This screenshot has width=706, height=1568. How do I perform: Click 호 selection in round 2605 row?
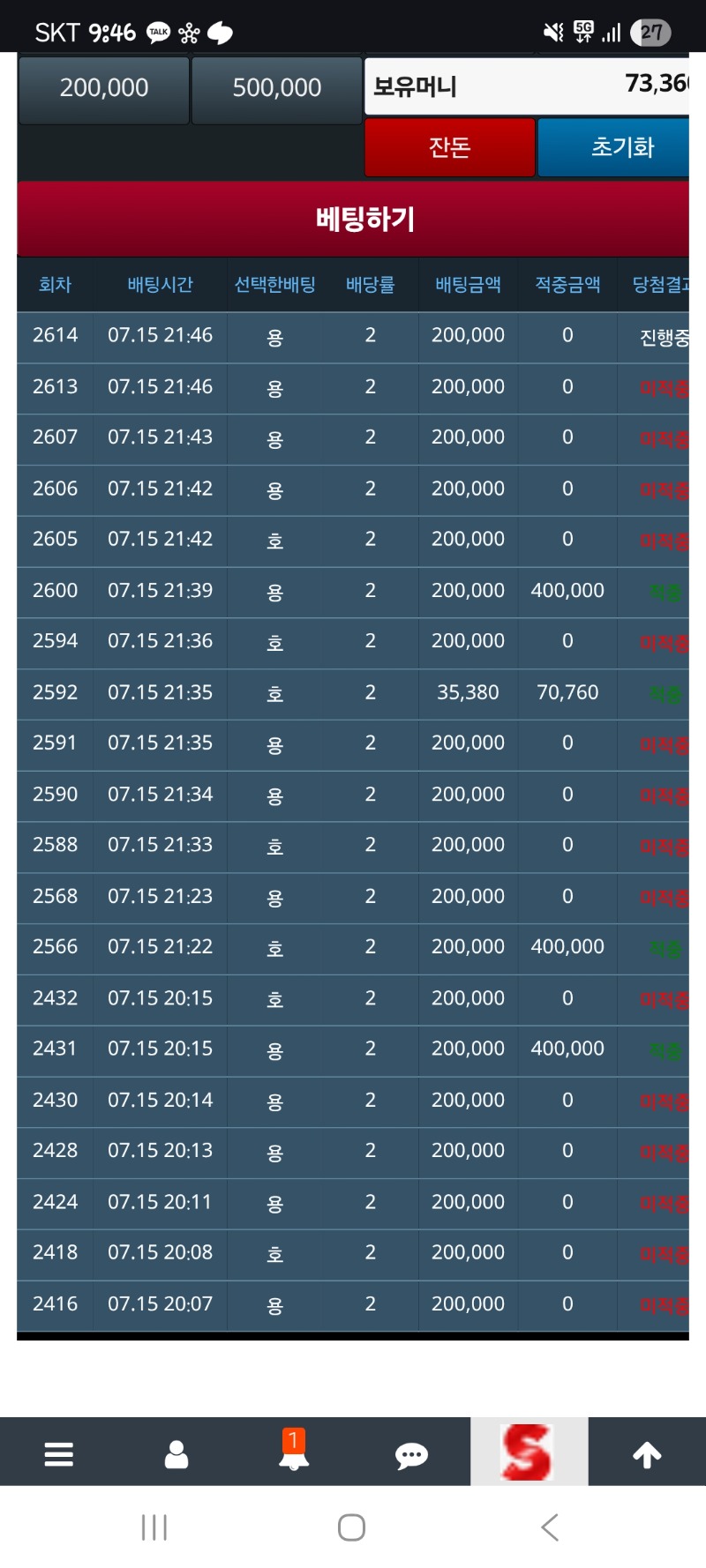274,541
